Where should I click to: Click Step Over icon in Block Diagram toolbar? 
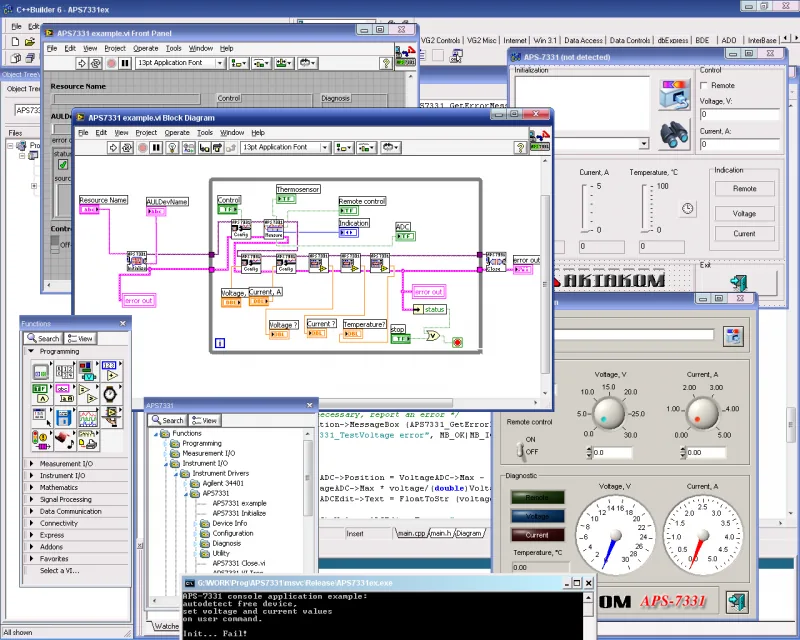[x=217, y=147]
